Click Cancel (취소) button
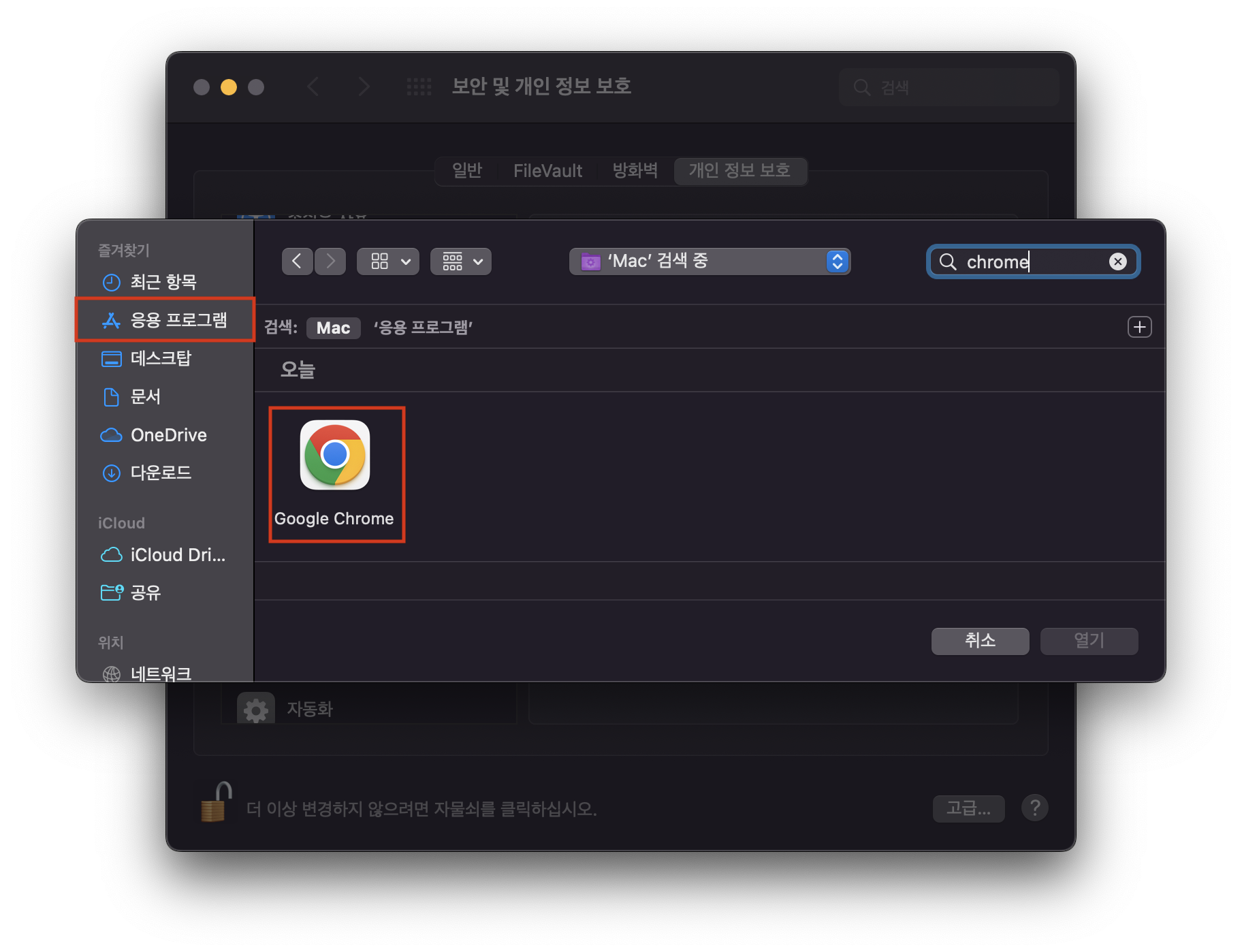This screenshot has width=1242, height=952. [980, 641]
